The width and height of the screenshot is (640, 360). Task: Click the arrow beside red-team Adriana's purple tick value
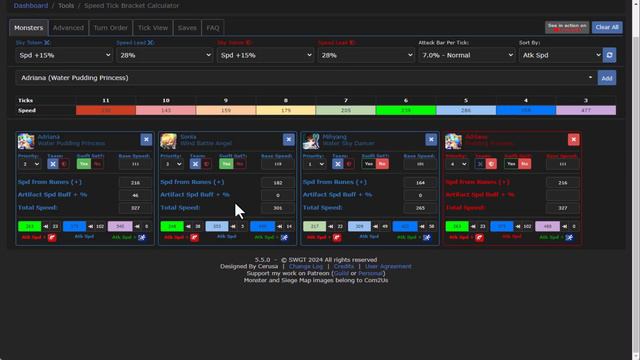(564, 227)
